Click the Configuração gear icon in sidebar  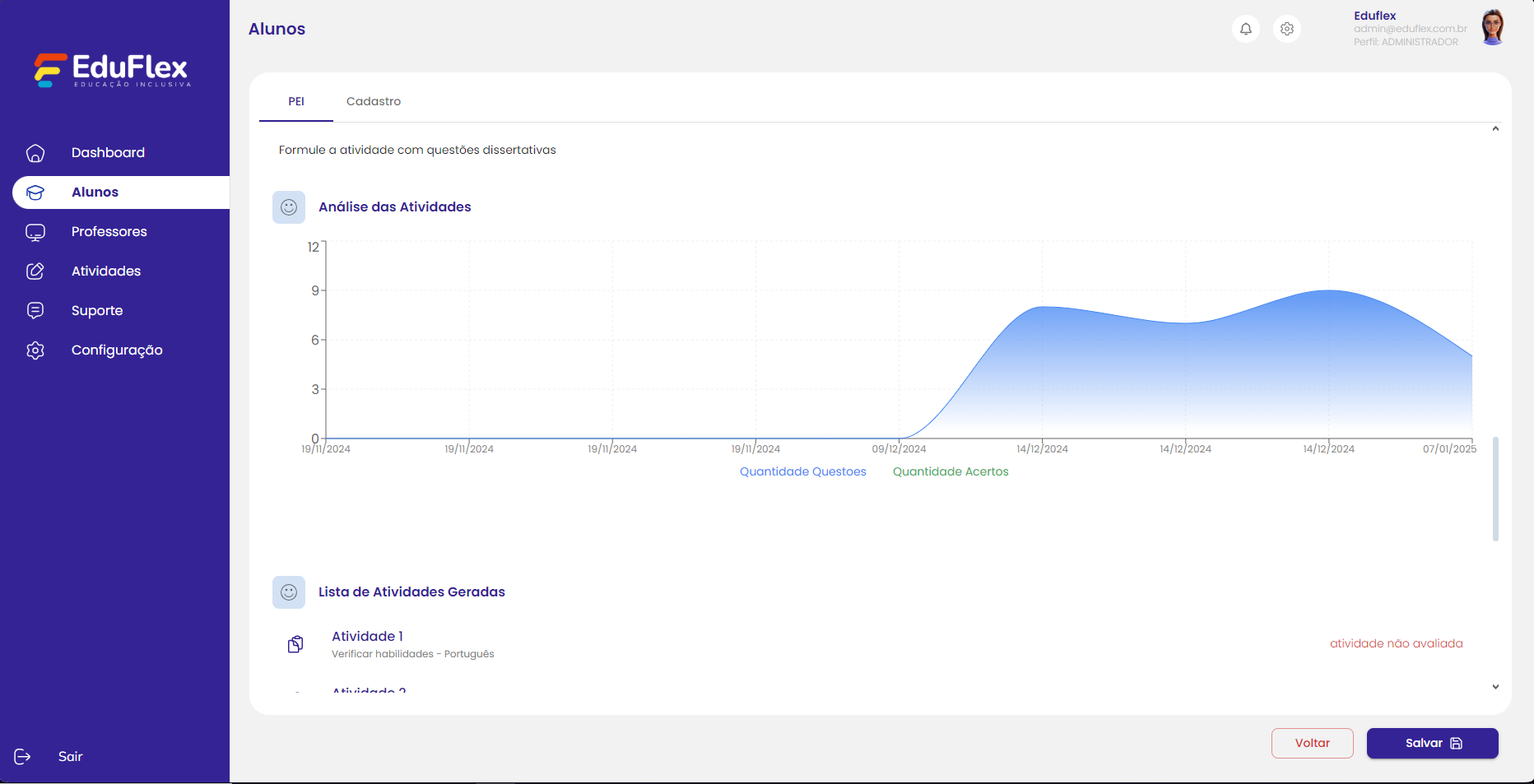coord(35,350)
